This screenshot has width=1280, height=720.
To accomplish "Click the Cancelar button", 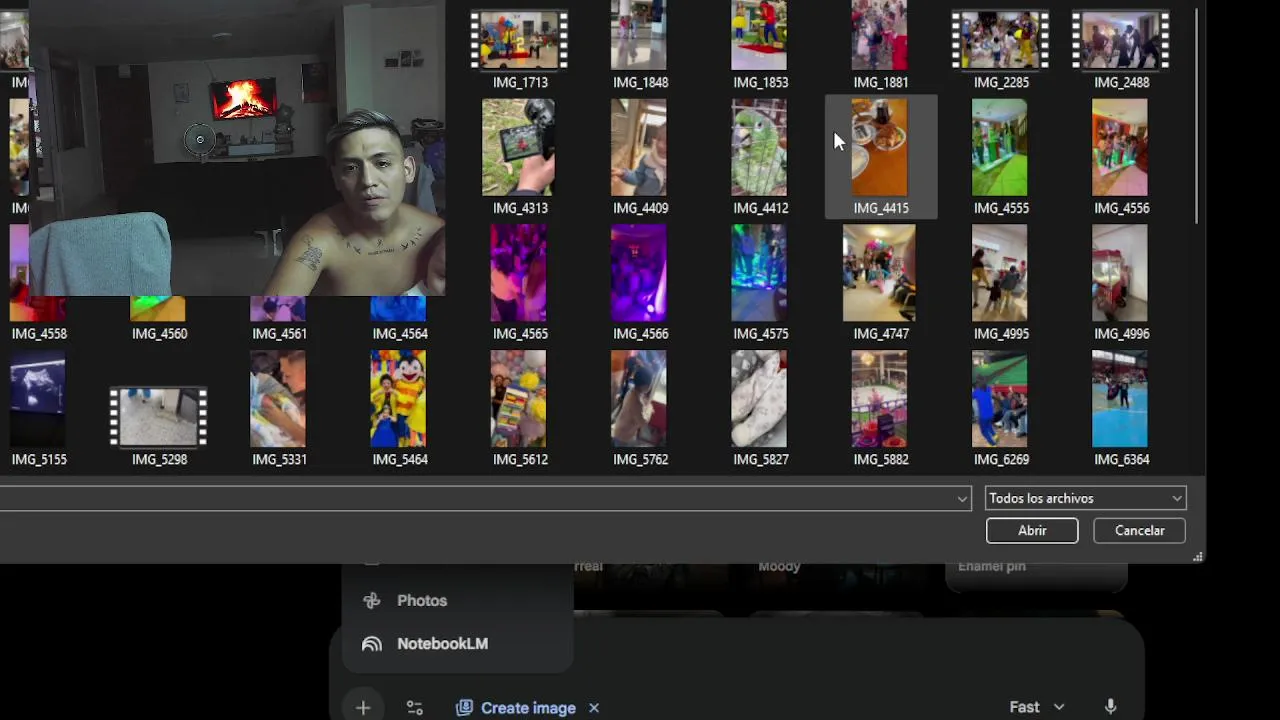I will (x=1139, y=531).
